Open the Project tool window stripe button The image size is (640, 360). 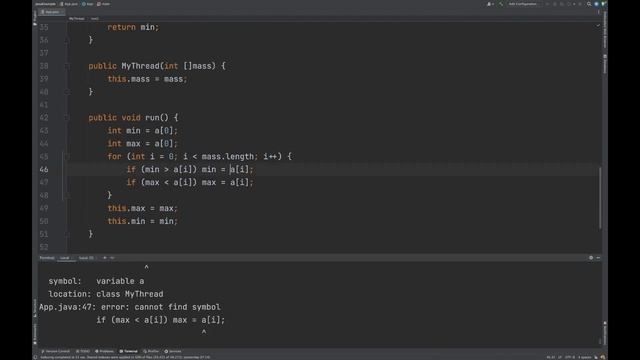coord(35,18)
